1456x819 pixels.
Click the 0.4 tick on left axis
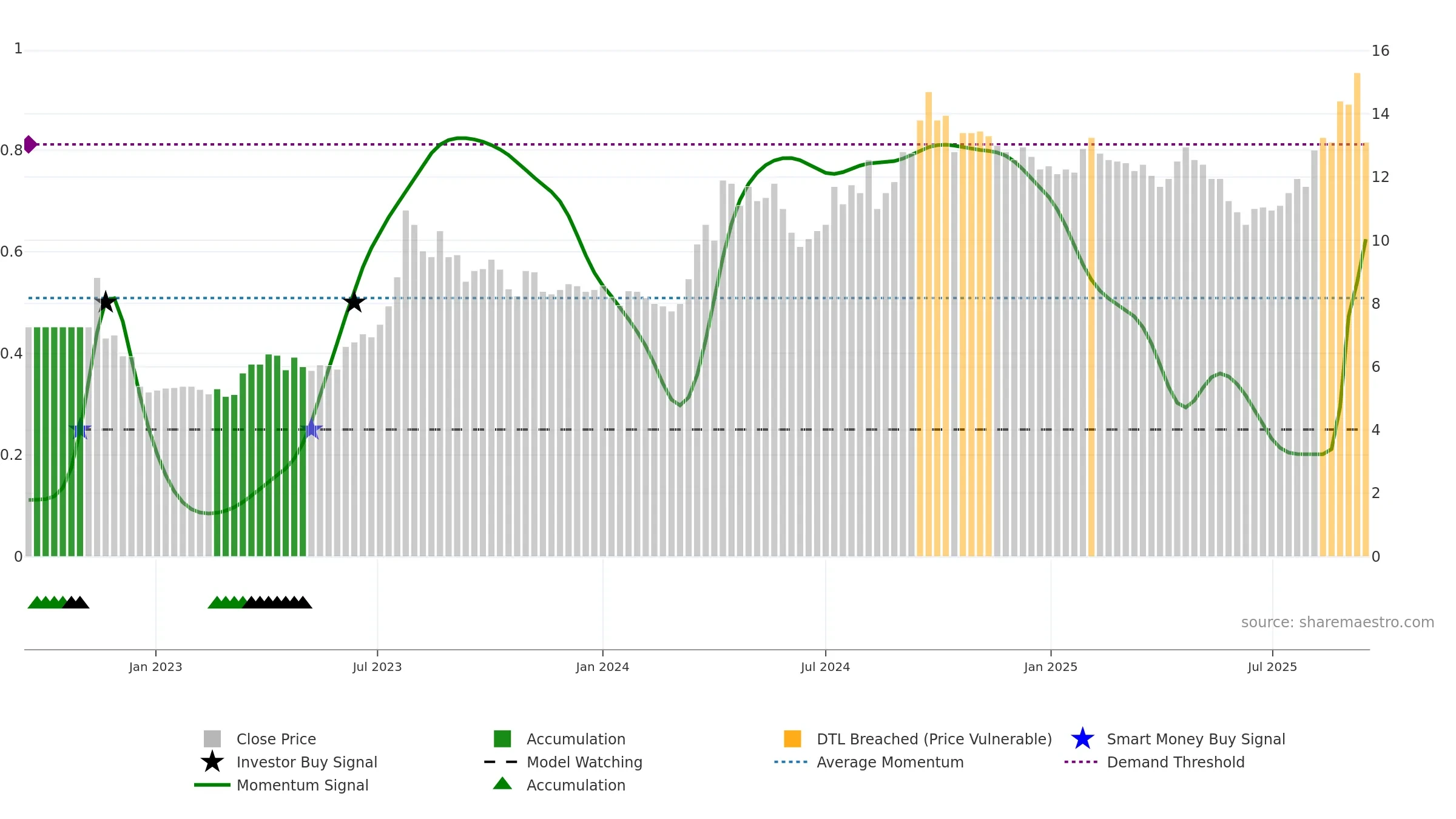(x=12, y=354)
